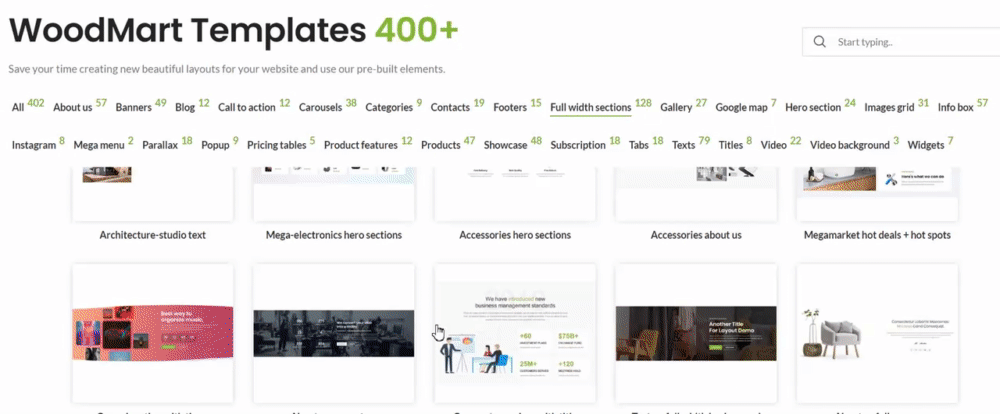Open the Gallery category
The width and height of the screenshot is (1000, 414).
click(676, 107)
